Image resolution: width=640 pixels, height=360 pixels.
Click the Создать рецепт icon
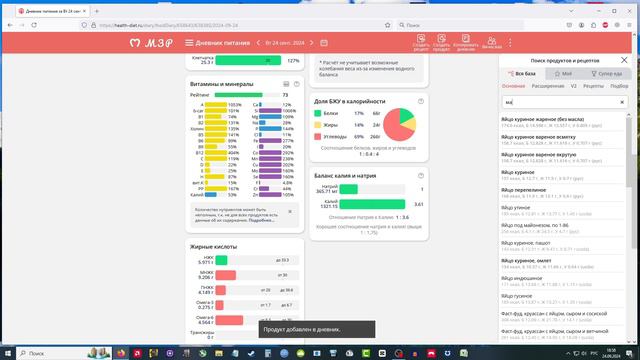421,42
